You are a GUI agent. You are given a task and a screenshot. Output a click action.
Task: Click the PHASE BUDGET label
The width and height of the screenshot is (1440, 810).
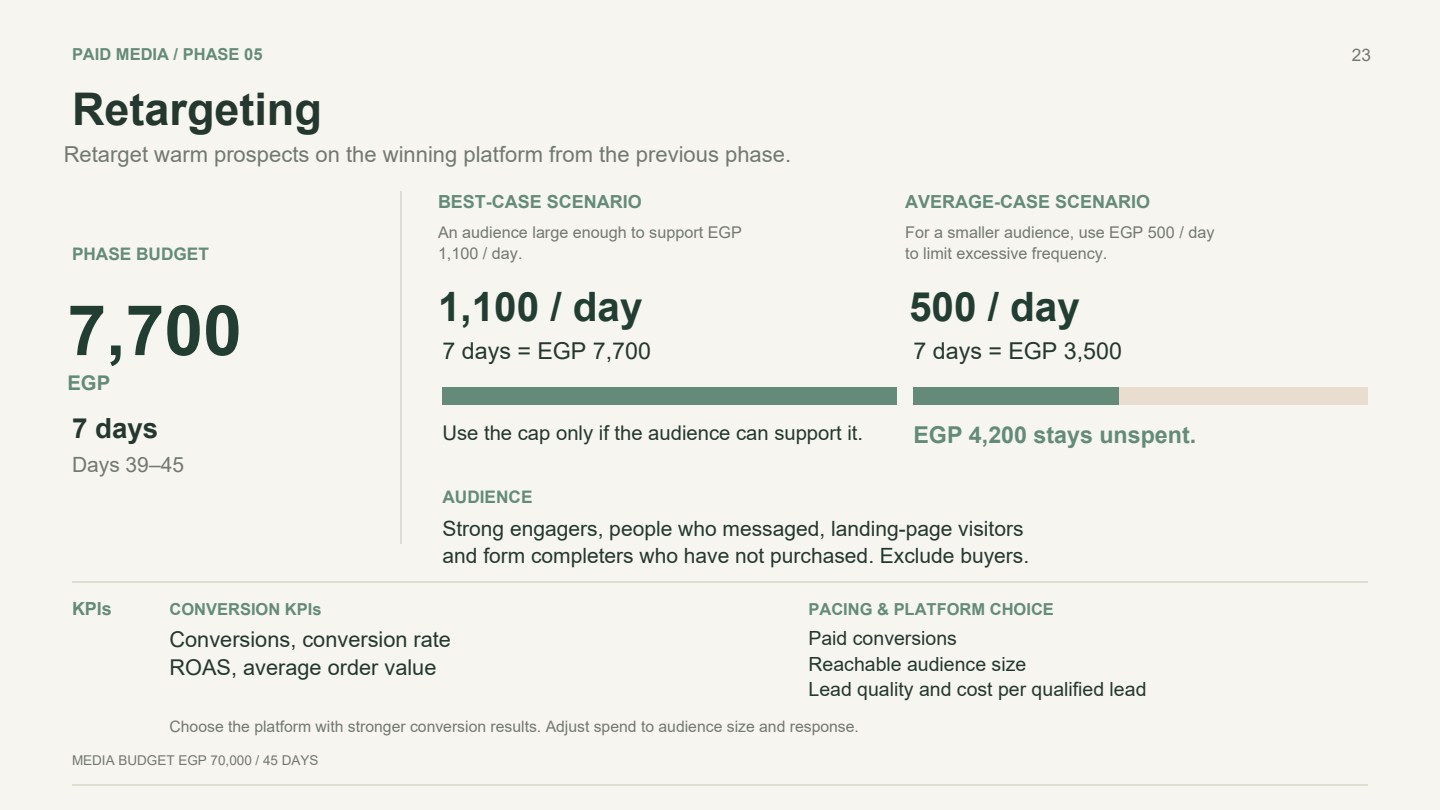click(x=140, y=254)
